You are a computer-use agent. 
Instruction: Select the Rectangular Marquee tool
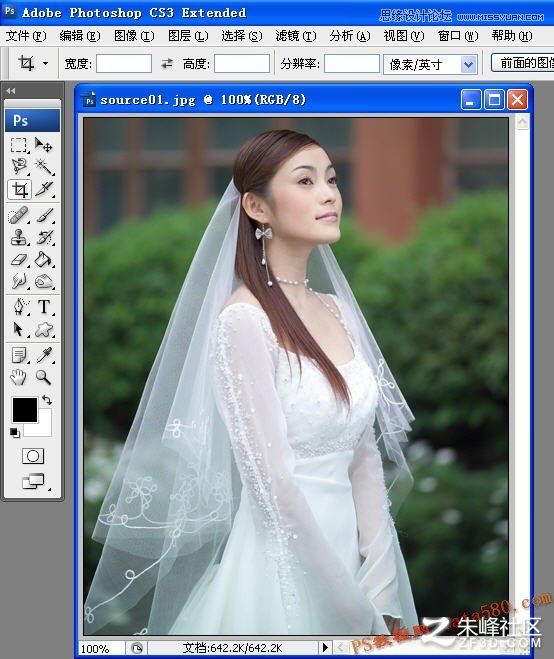[19, 145]
